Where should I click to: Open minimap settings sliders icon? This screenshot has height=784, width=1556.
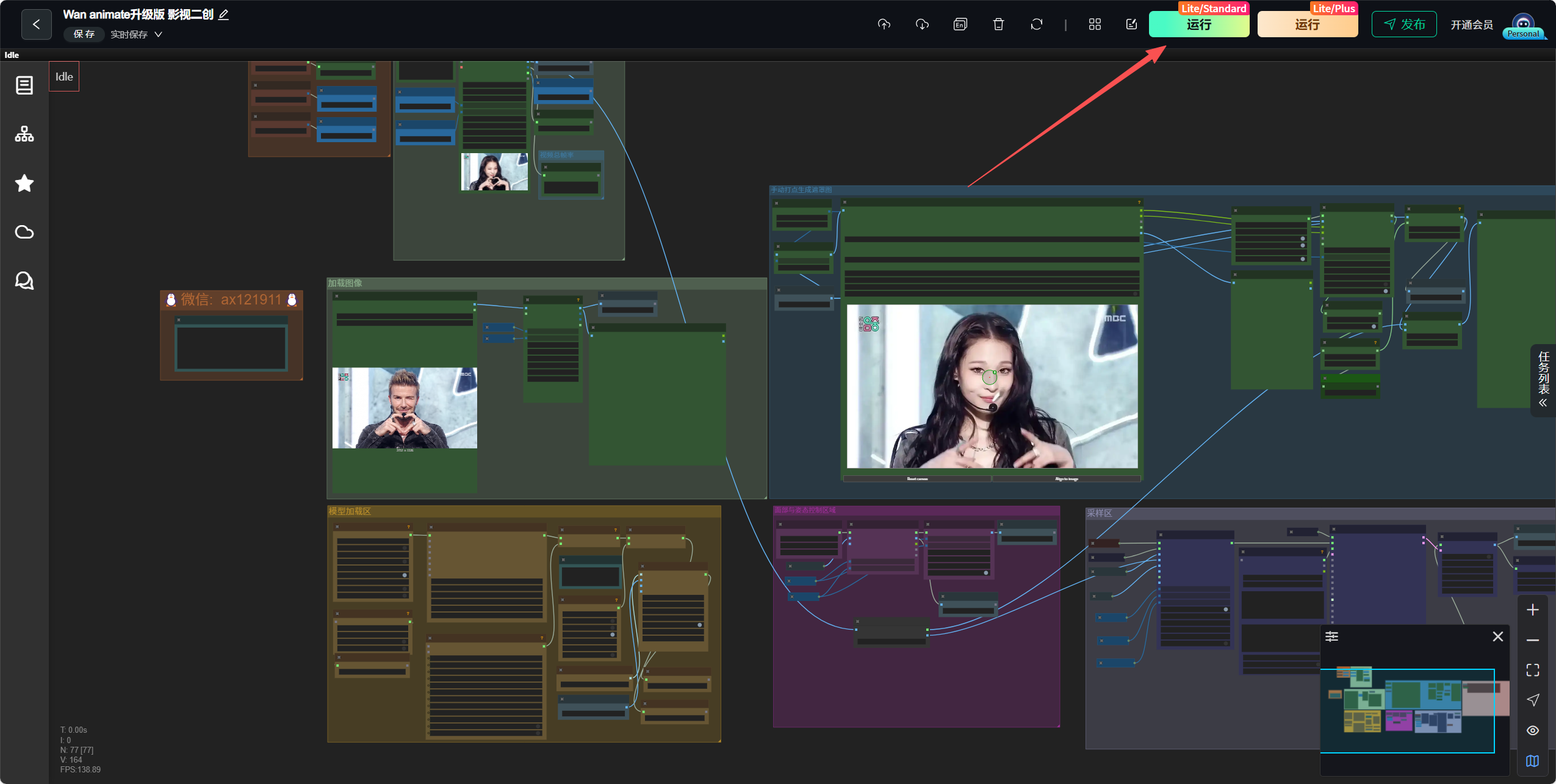(x=1331, y=636)
